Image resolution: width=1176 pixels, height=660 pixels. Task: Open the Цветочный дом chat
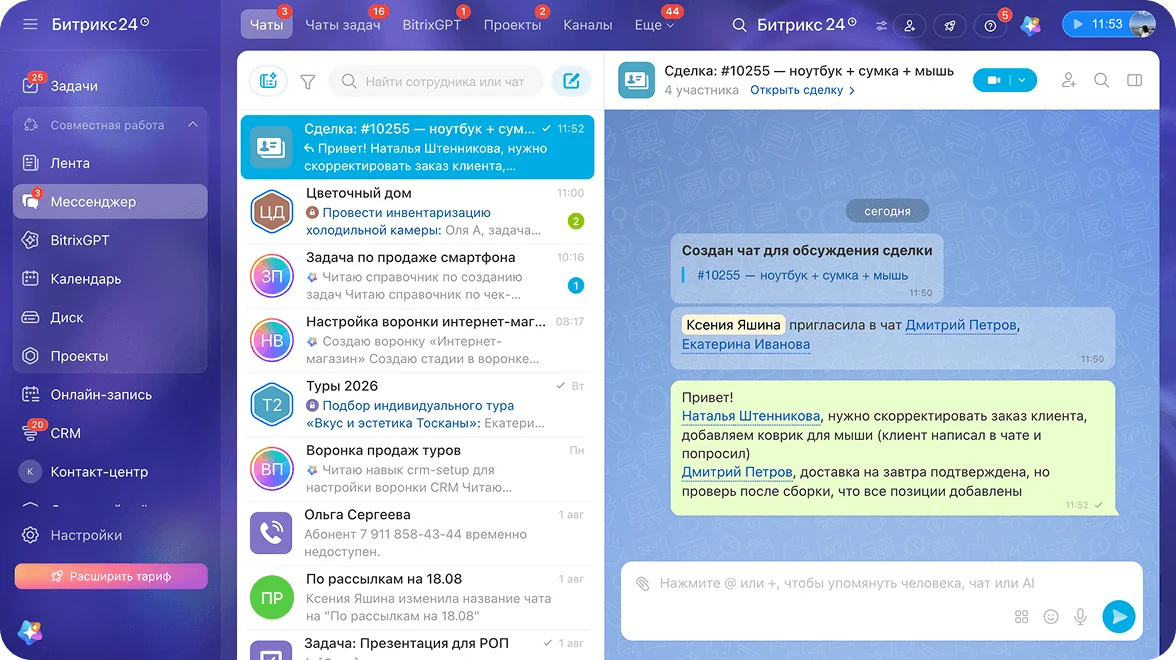tap(417, 212)
